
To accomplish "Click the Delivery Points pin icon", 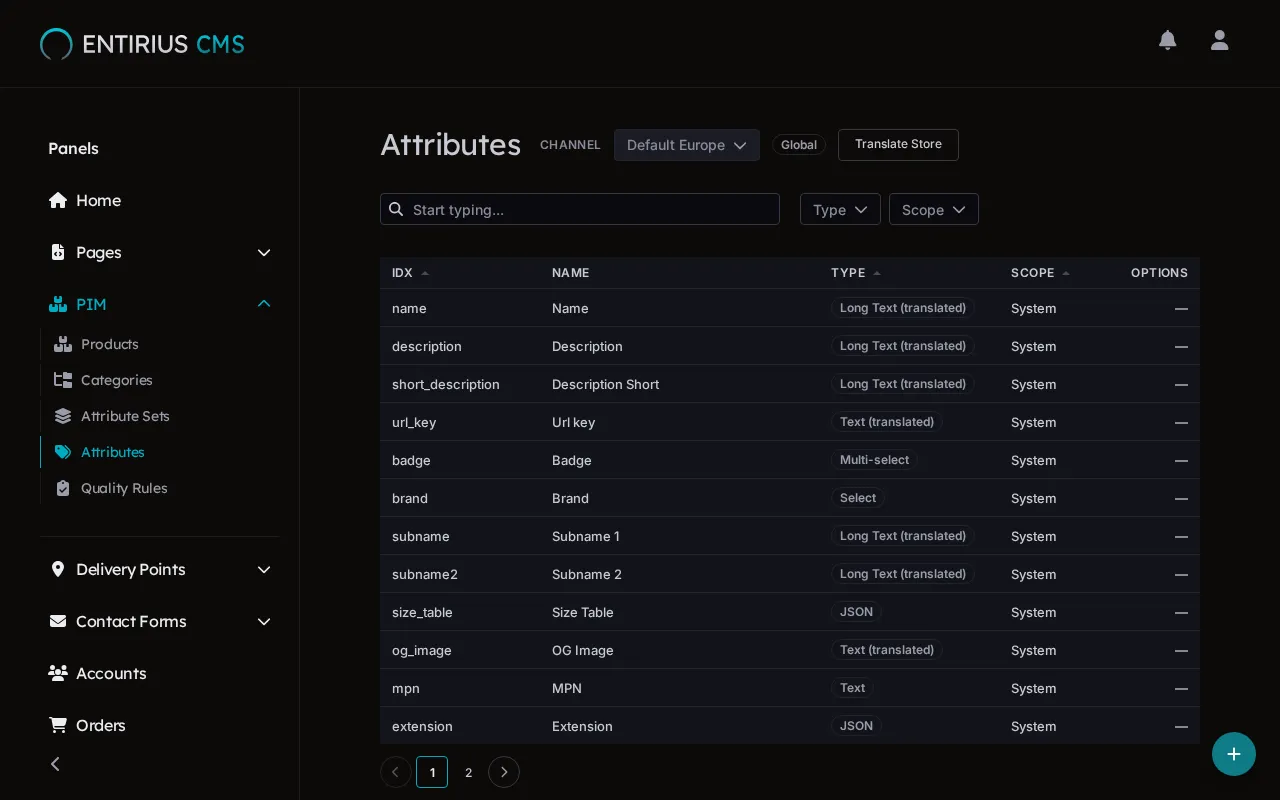I will pyautogui.click(x=58, y=569).
